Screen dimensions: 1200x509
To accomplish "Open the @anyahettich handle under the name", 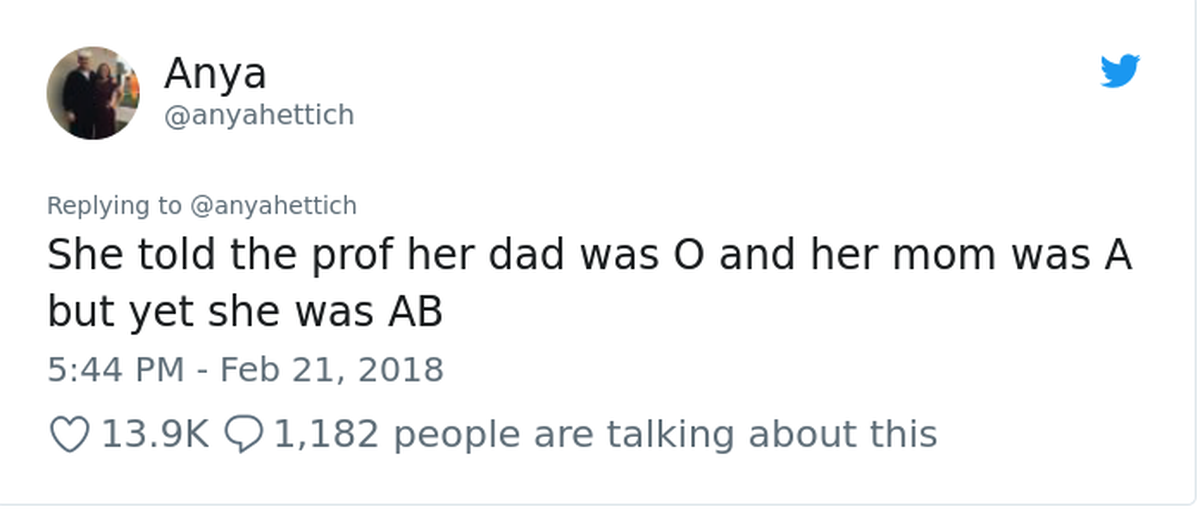I will coord(259,116).
